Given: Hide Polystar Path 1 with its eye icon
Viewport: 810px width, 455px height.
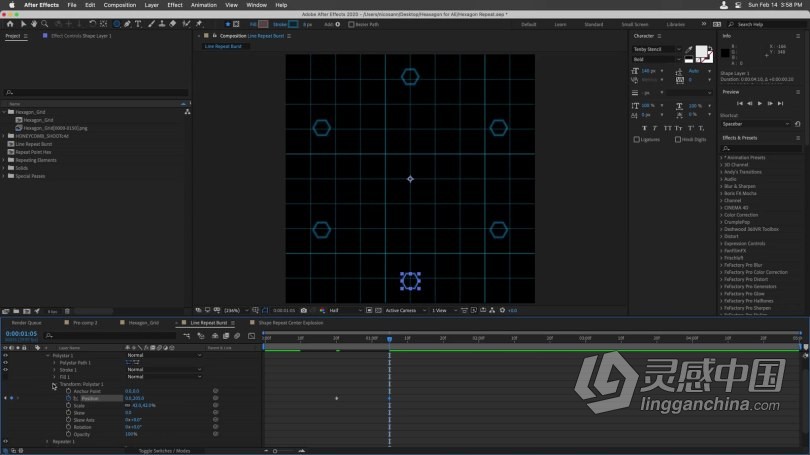Looking at the screenshot, I should (x=6, y=363).
